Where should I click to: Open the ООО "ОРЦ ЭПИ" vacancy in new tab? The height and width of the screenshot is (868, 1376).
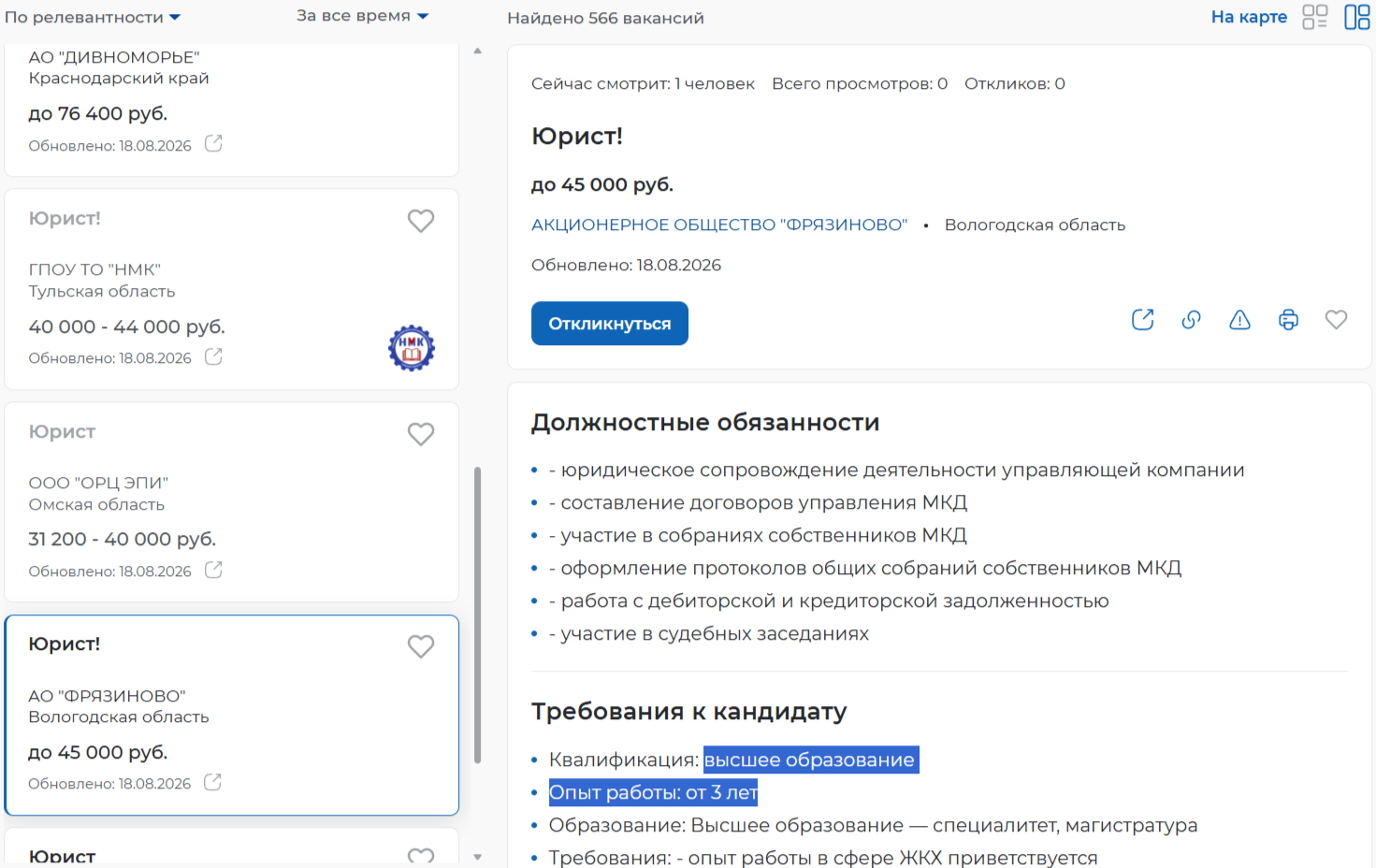(213, 570)
